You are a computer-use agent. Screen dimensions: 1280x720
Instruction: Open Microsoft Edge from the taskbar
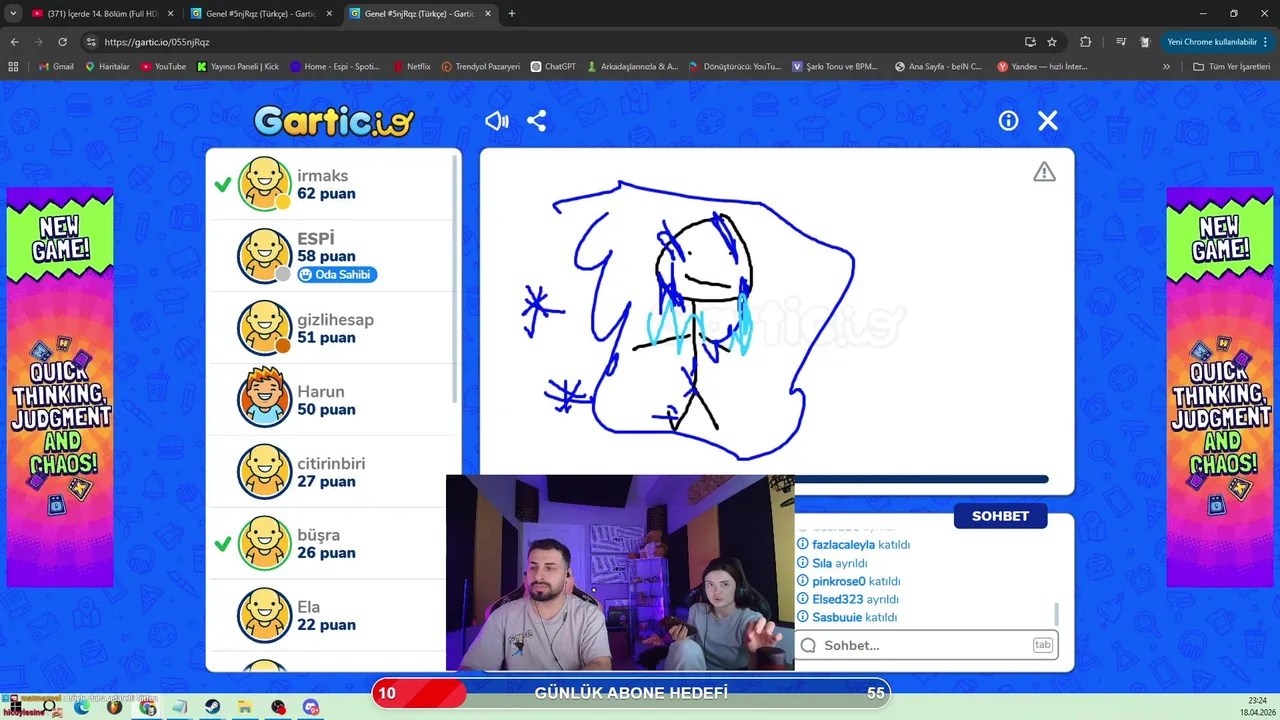(82, 707)
